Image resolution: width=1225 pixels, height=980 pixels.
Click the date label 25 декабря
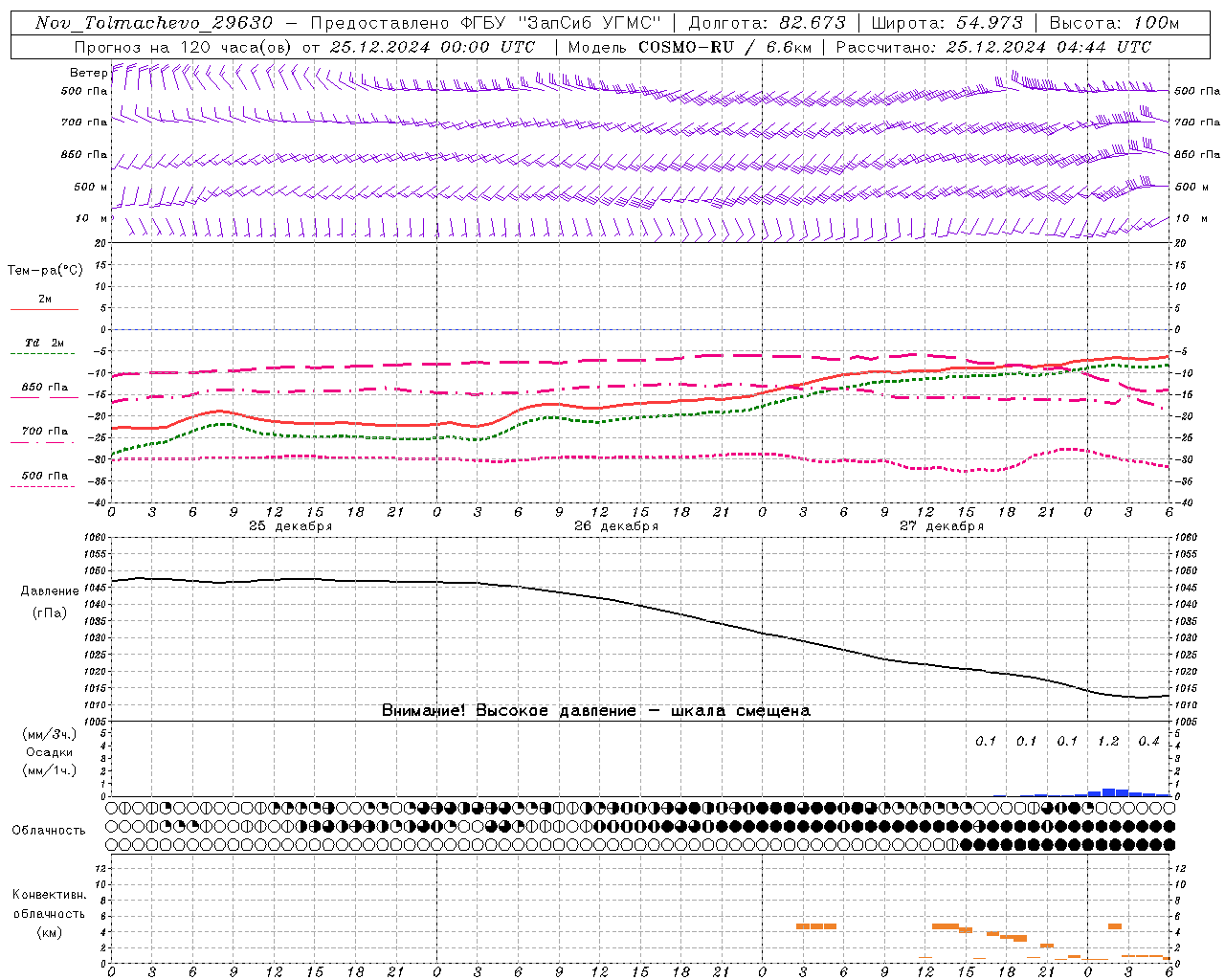coord(291,526)
